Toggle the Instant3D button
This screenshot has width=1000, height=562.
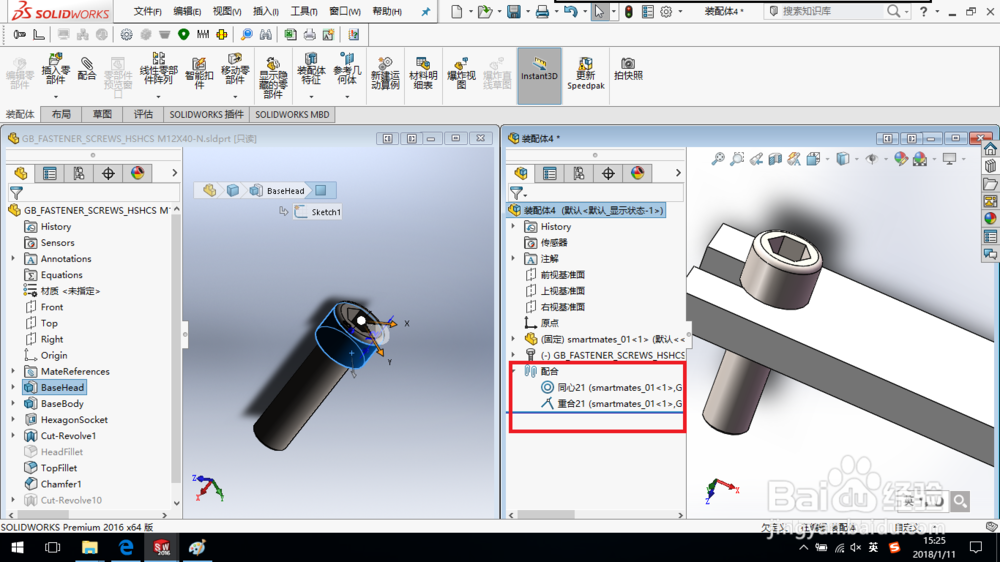click(540, 75)
